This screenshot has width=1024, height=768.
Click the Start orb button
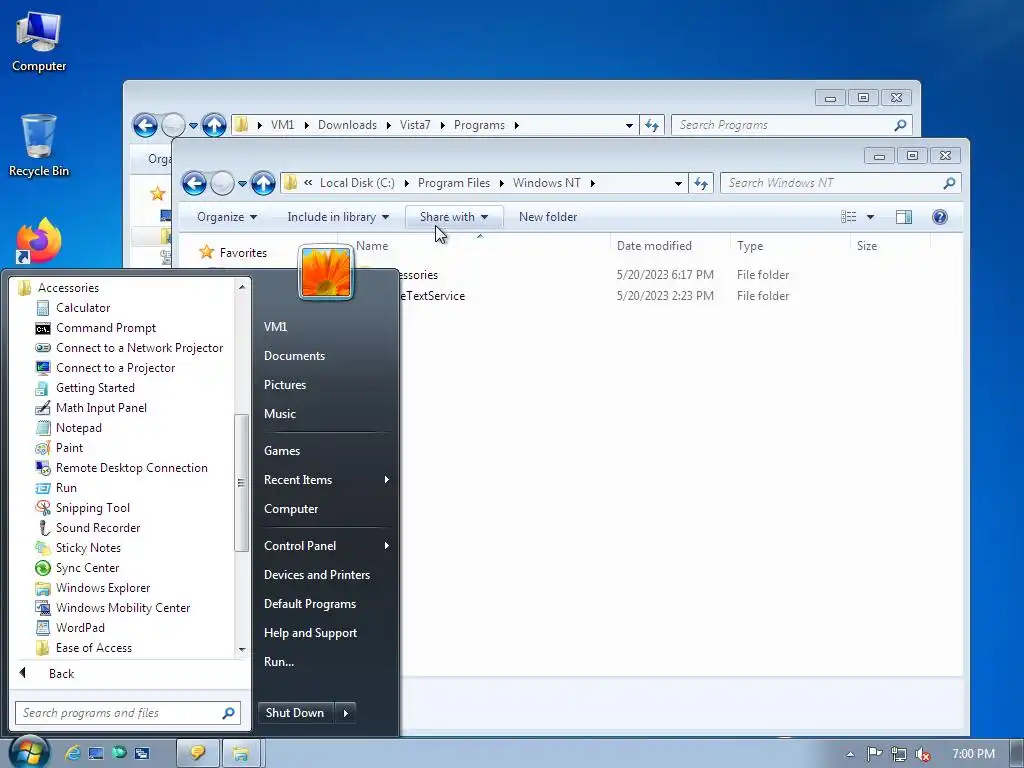tap(29, 752)
